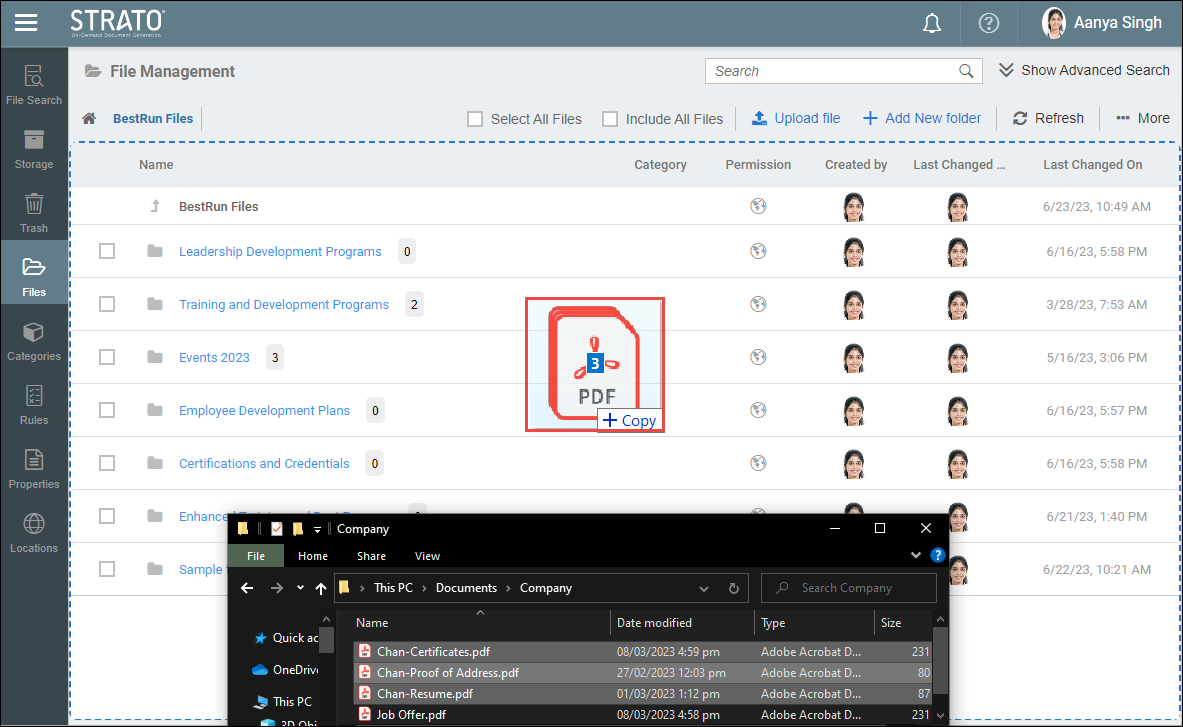Click the file Search input field
This screenshot has width=1183, height=727.
pos(830,71)
